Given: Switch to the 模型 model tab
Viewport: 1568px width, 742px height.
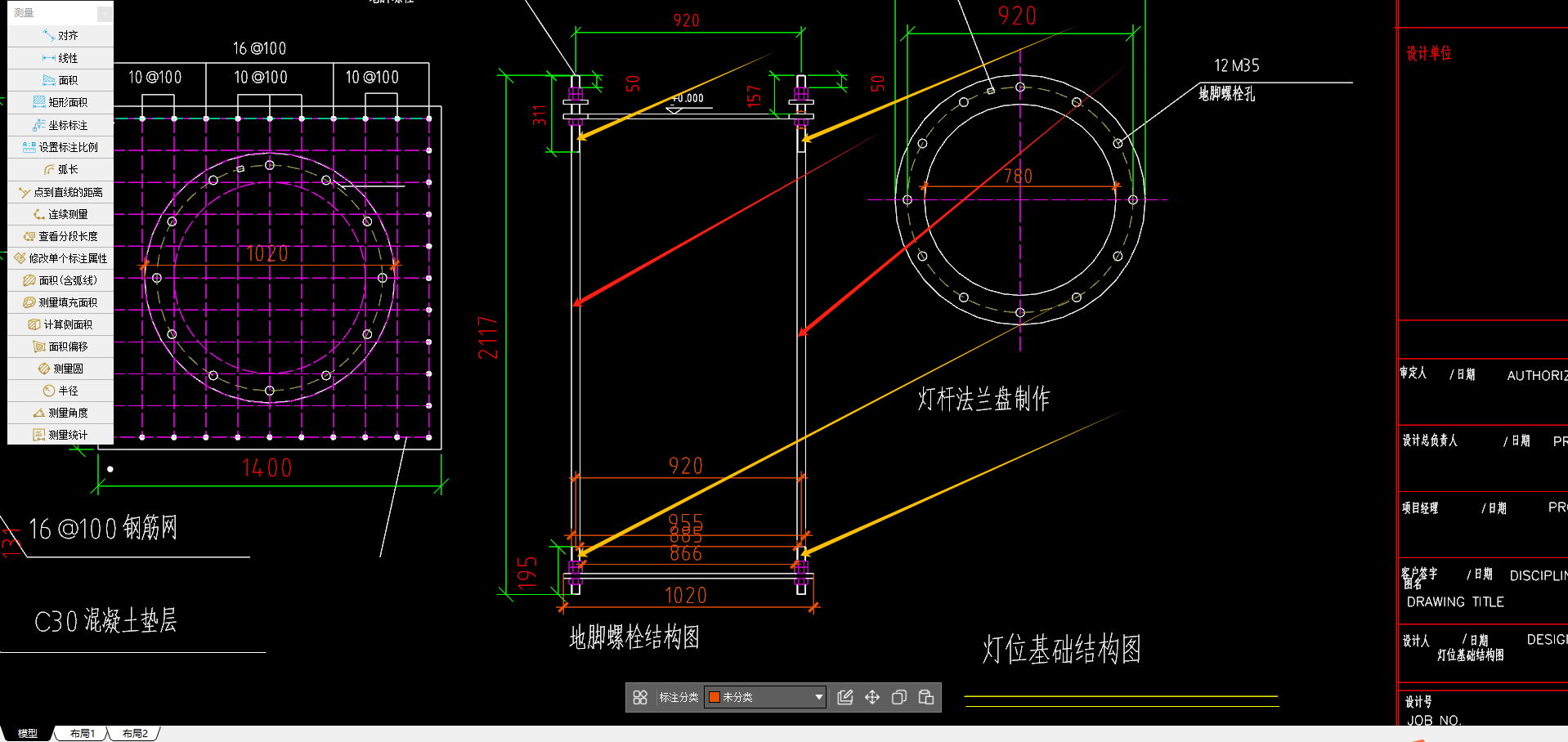Looking at the screenshot, I should point(28,733).
